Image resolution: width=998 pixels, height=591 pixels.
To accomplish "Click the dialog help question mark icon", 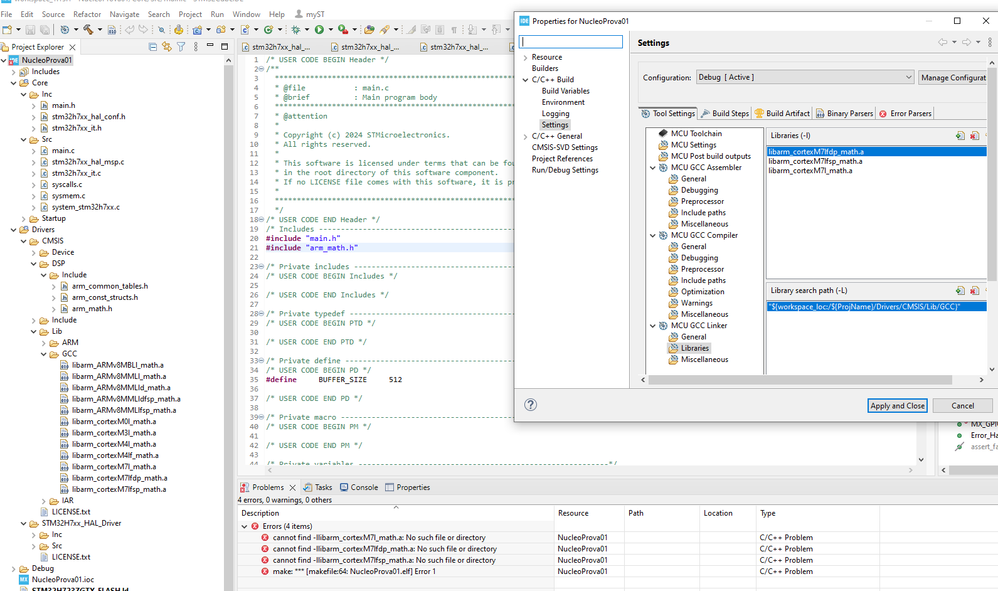I will tap(530, 405).
